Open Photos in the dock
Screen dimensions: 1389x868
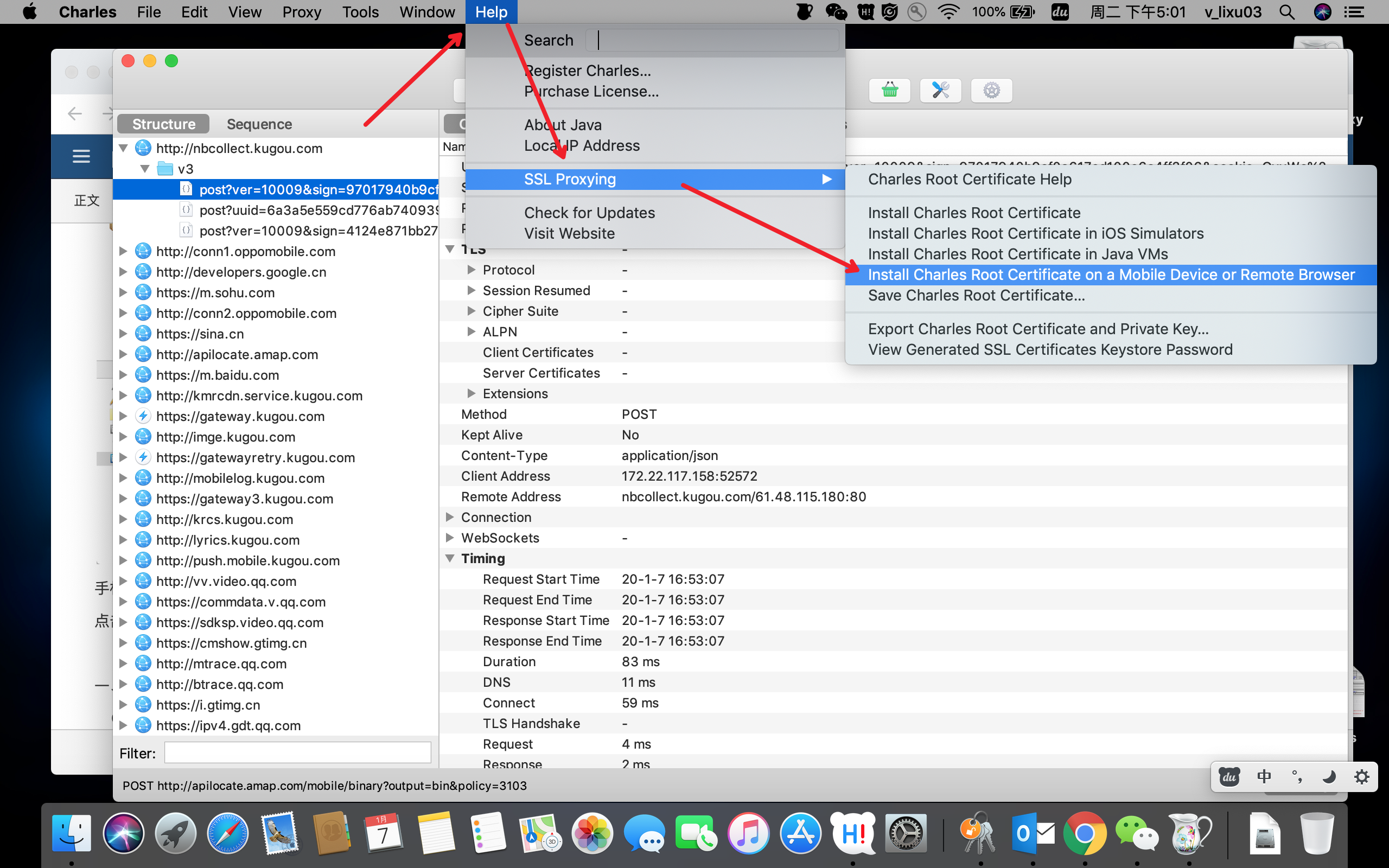point(592,832)
